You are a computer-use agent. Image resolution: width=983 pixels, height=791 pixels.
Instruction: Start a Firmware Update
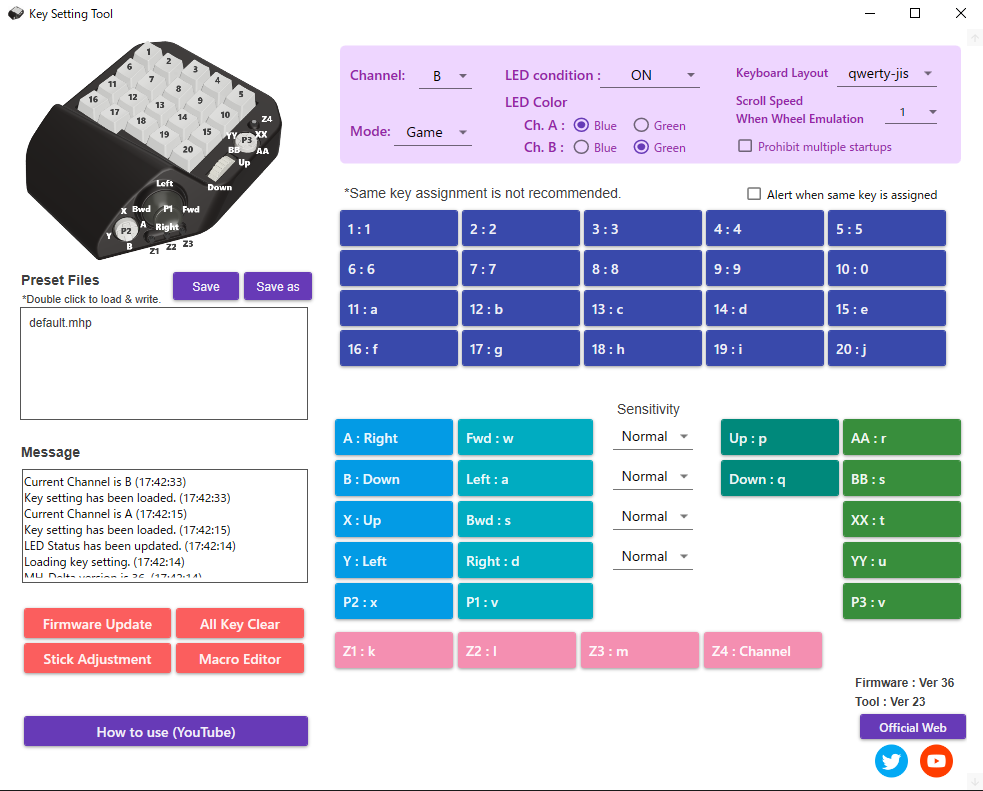[97, 623]
